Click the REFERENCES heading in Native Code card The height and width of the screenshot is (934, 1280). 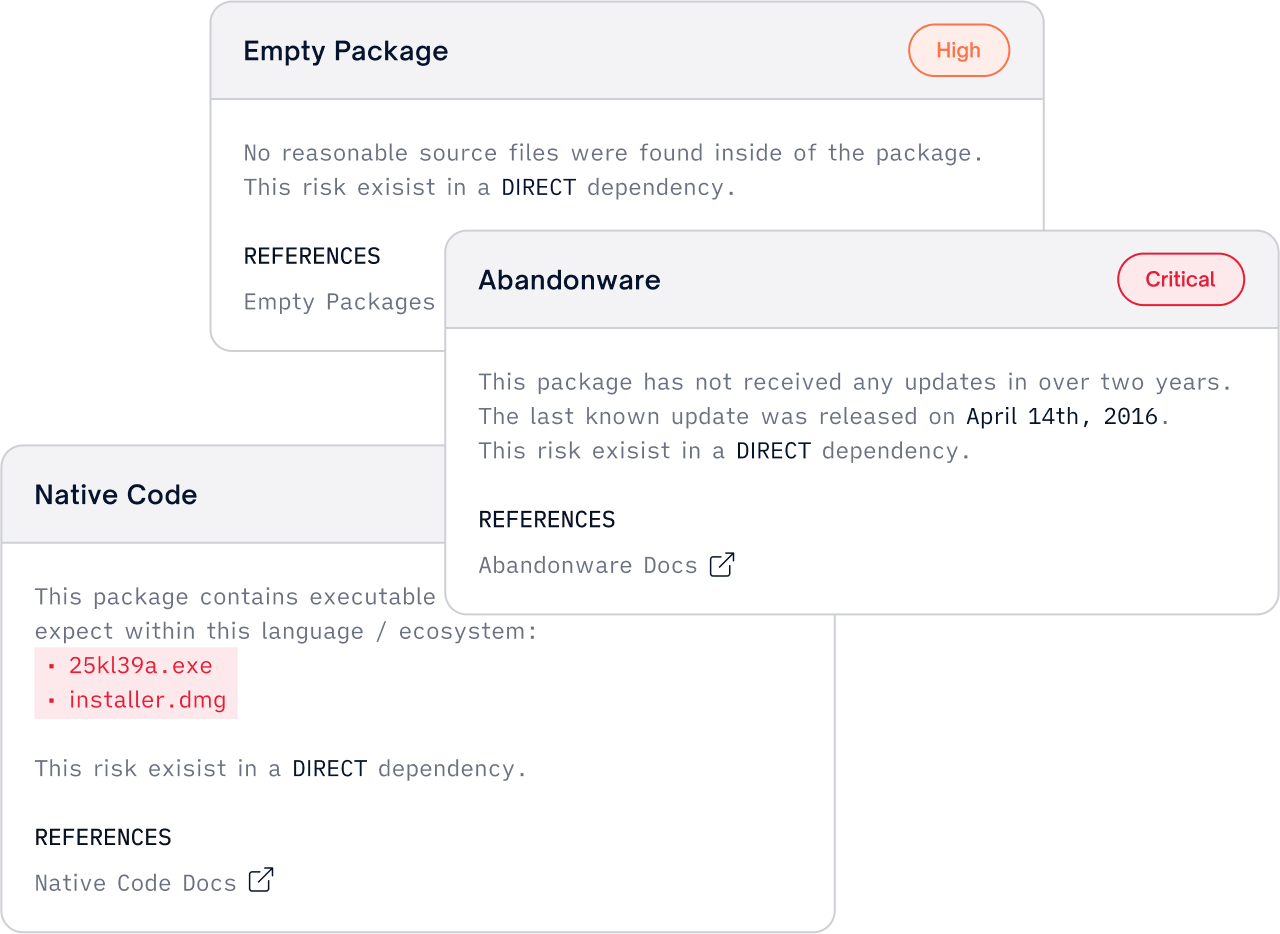103,838
